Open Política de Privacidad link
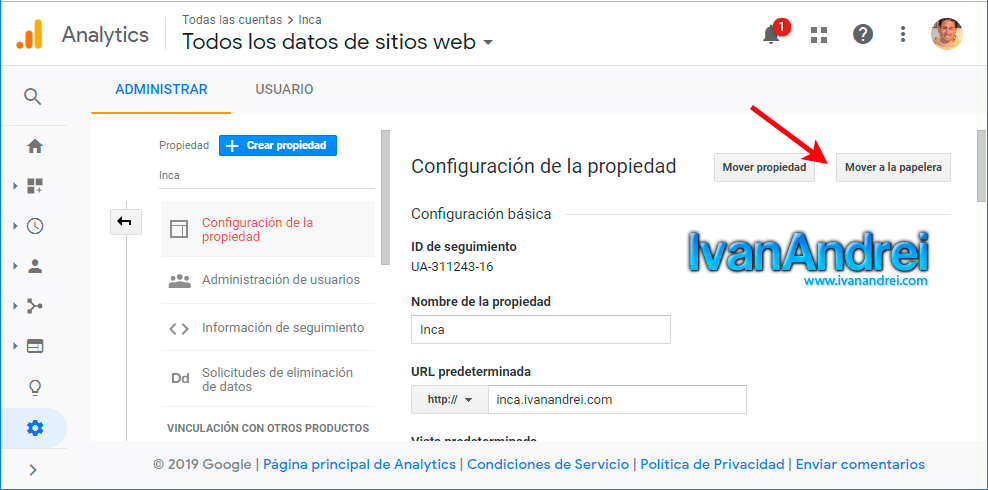988x490 pixels. coord(712,464)
